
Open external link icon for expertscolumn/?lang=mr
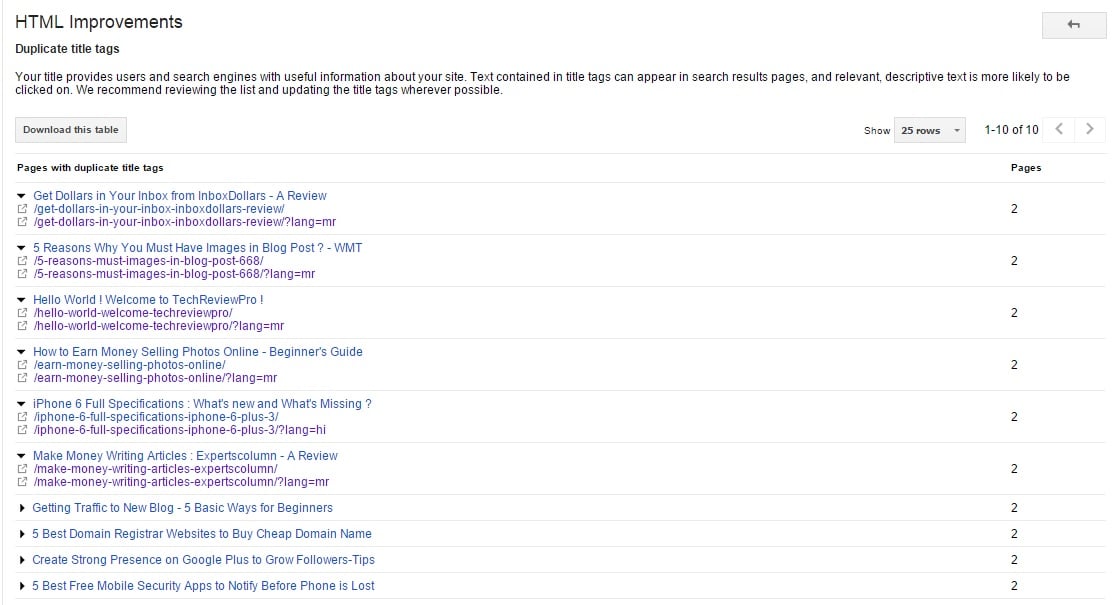22,481
